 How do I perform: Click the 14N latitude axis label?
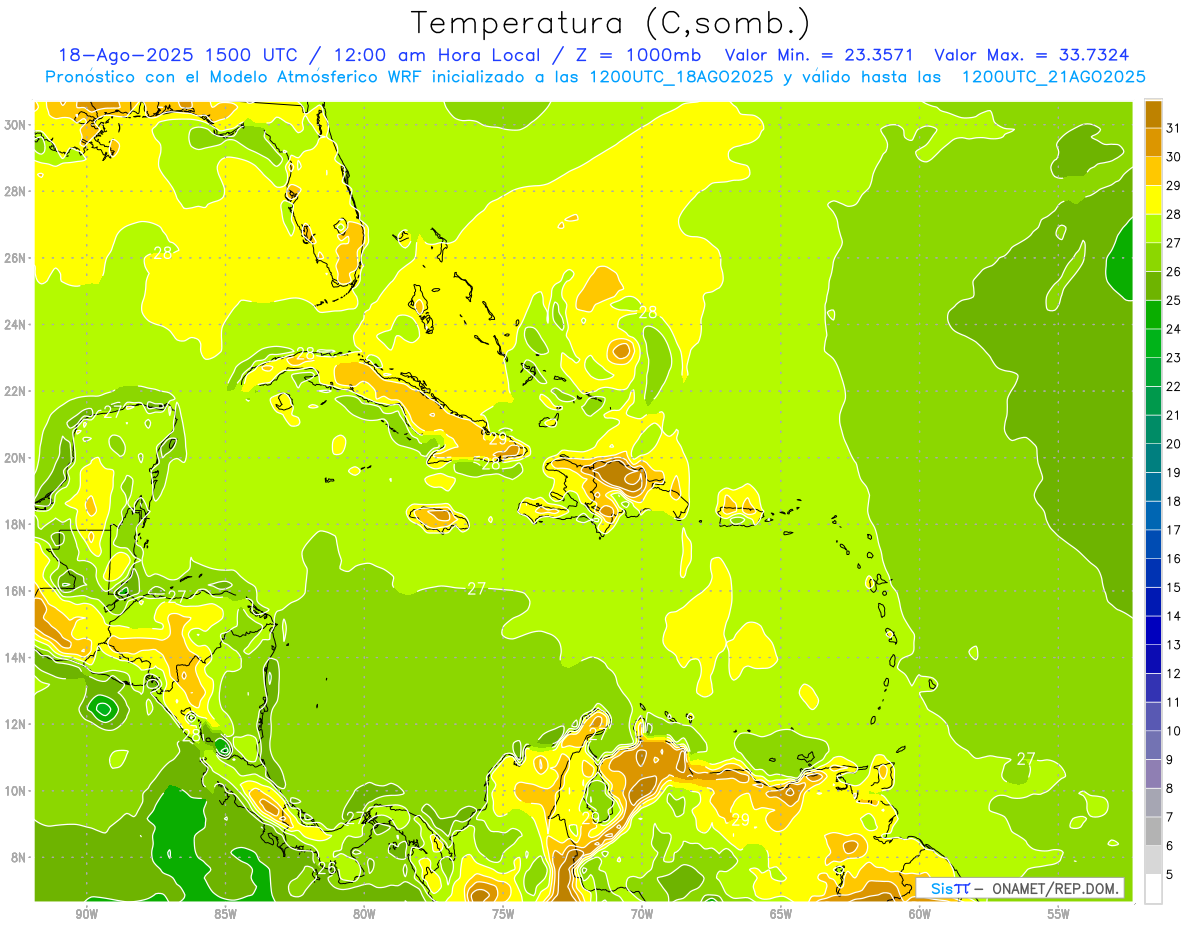(16, 658)
